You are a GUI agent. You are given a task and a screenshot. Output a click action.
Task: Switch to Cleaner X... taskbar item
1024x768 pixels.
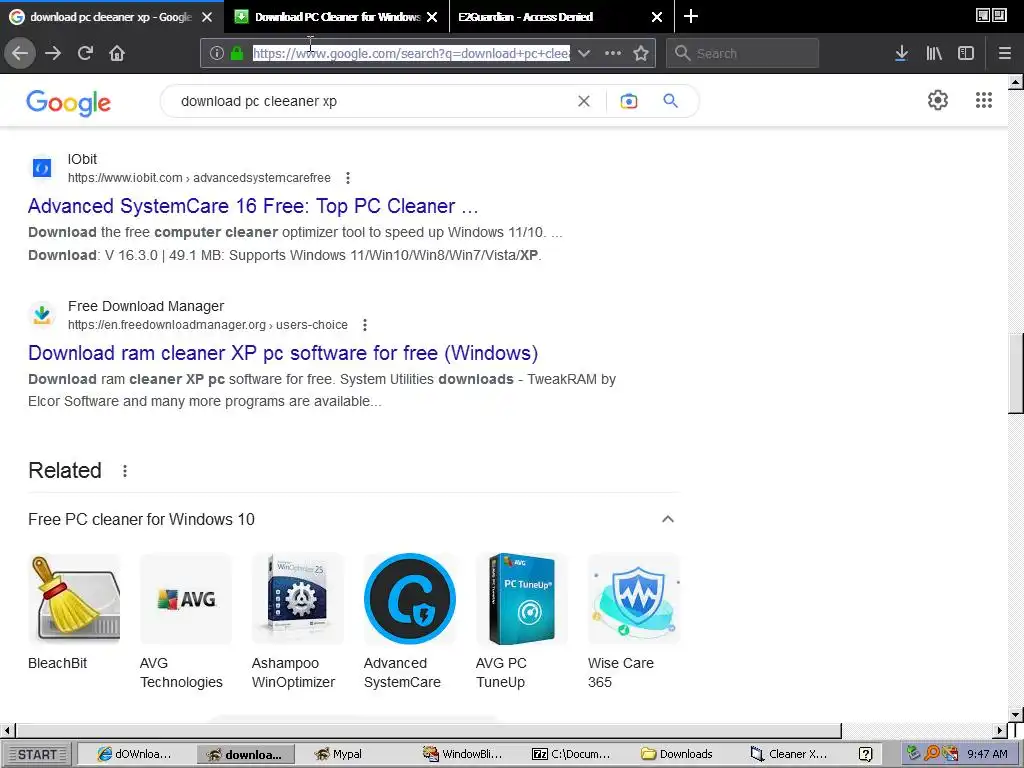pyautogui.click(x=789, y=754)
